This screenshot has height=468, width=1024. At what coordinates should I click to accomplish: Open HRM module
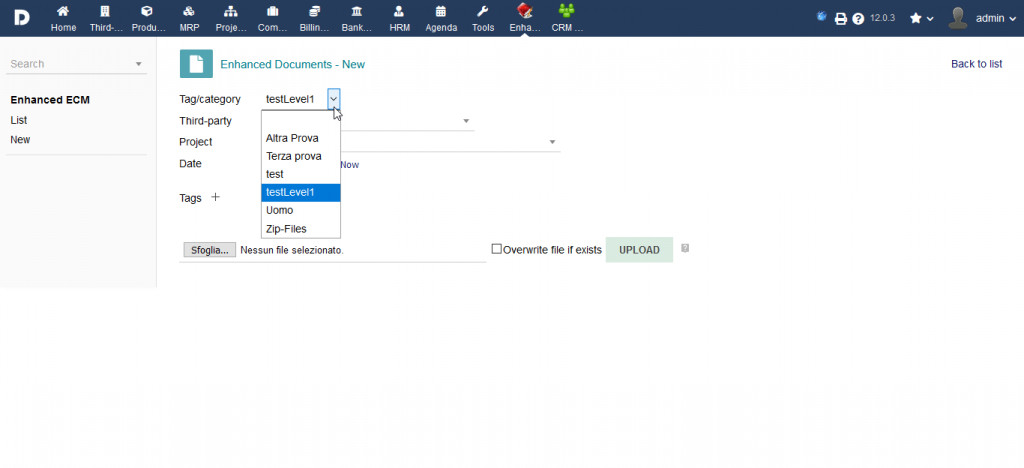[x=399, y=18]
